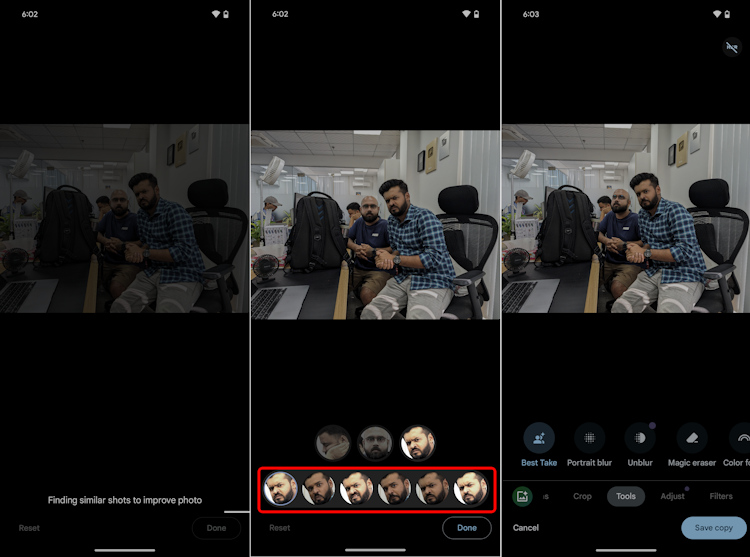Image resolution: width=750 pixels, height=557 pixels.
Task: Tap the HDR off icon in the right screen
Action: (731, 47)
